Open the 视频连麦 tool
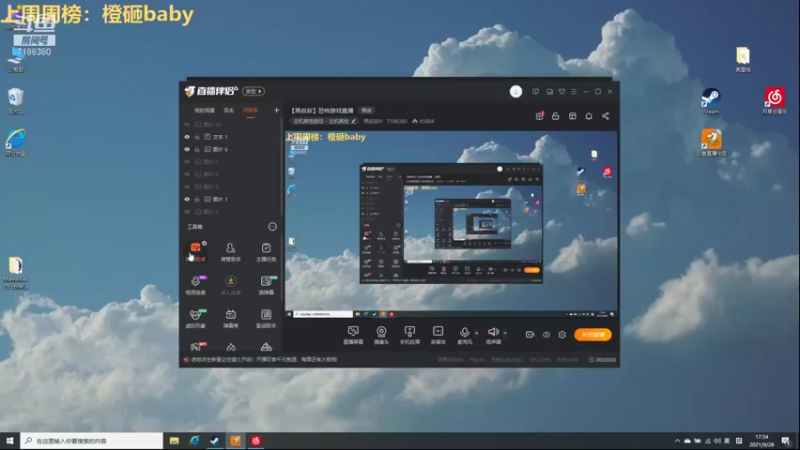Viewport: 800px width, 450px height. (x=196, y=285)
